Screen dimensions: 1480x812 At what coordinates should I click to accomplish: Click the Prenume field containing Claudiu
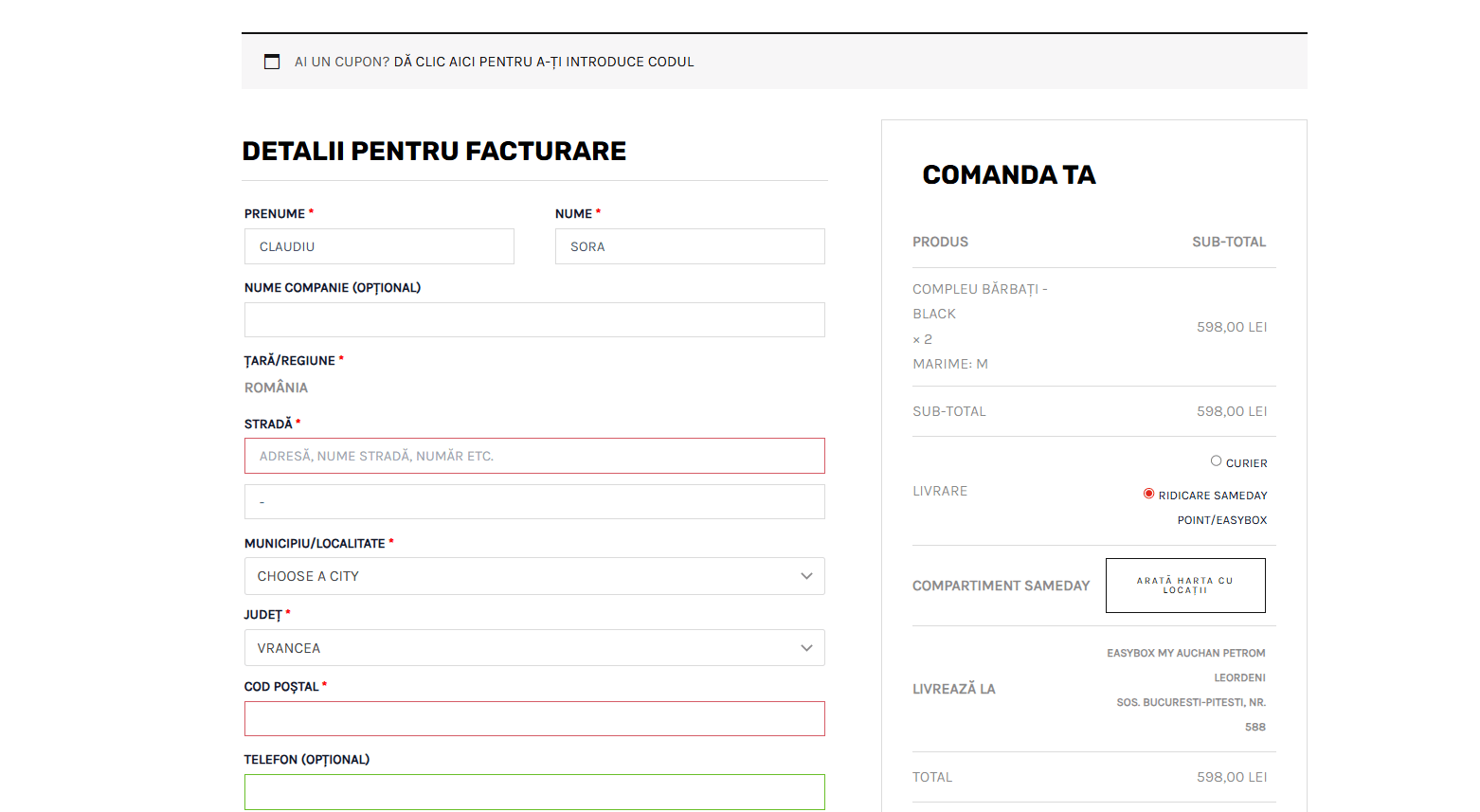[379, 246]
